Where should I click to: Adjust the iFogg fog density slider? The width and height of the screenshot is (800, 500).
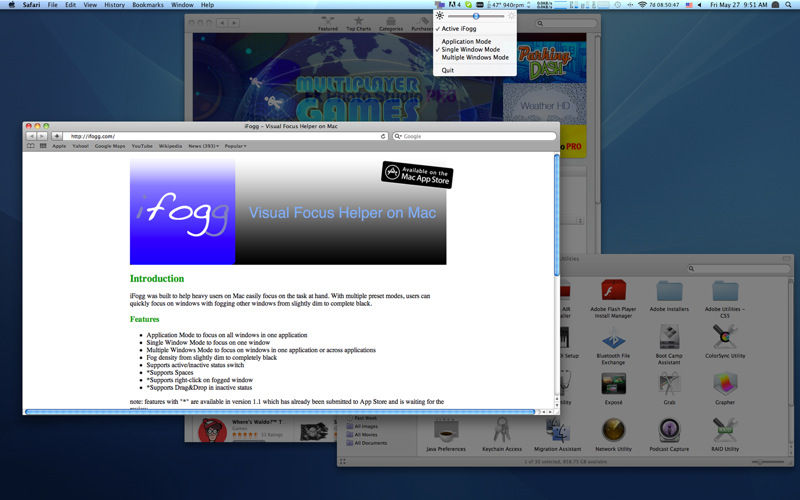476,16
